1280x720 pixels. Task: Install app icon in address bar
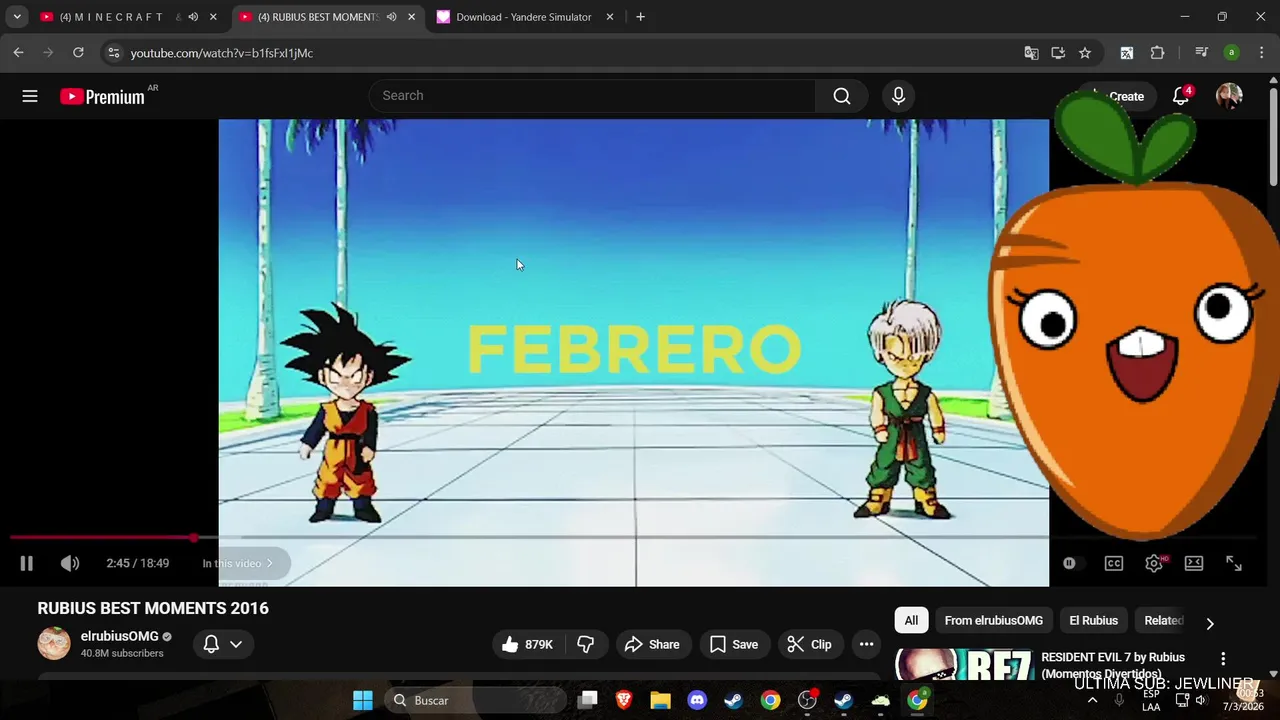(x=1058, y=53)
